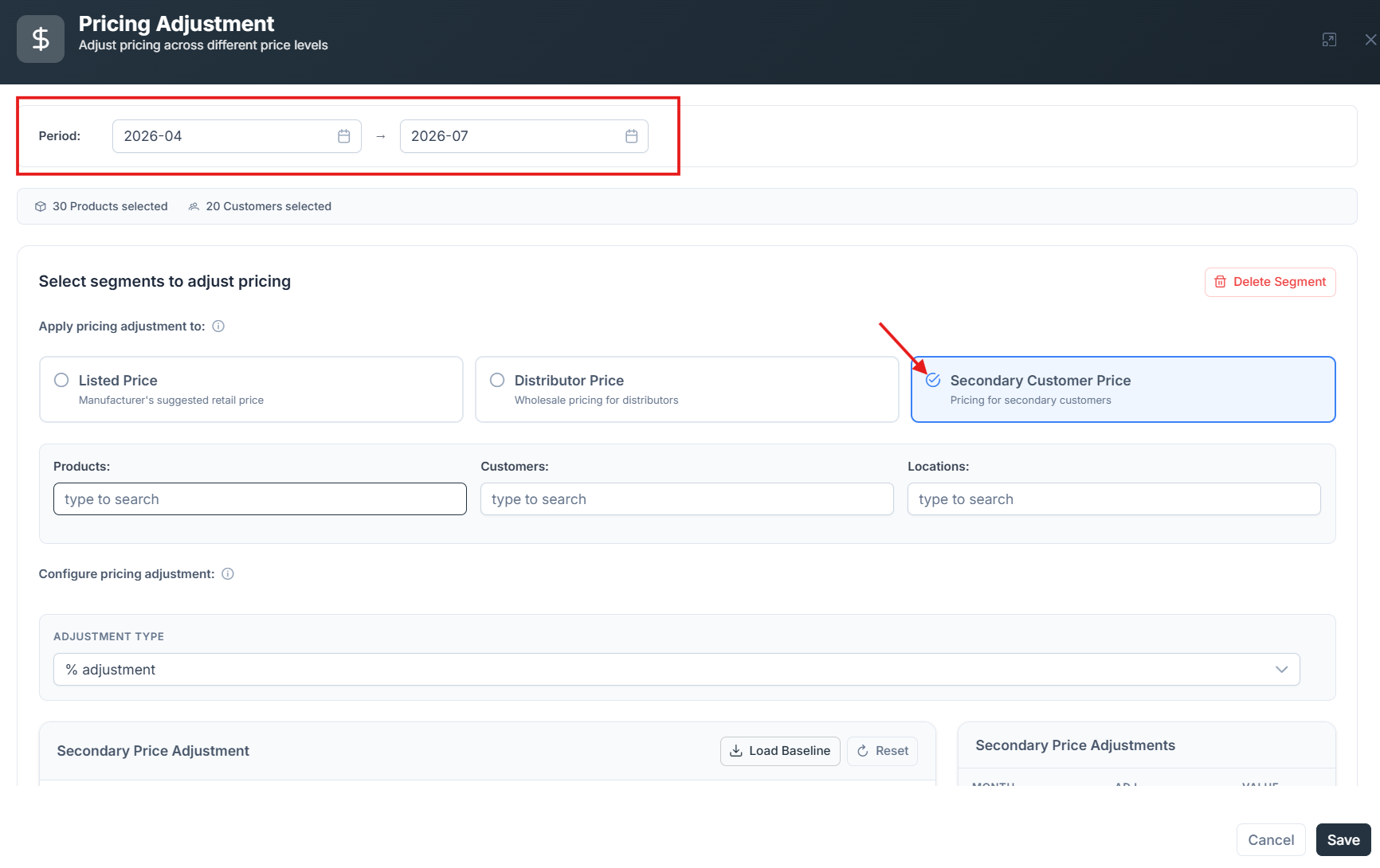The image size is (1380, 868).
Task: Click the info icon beside Configure pricing adjustment
Action: 228,574
